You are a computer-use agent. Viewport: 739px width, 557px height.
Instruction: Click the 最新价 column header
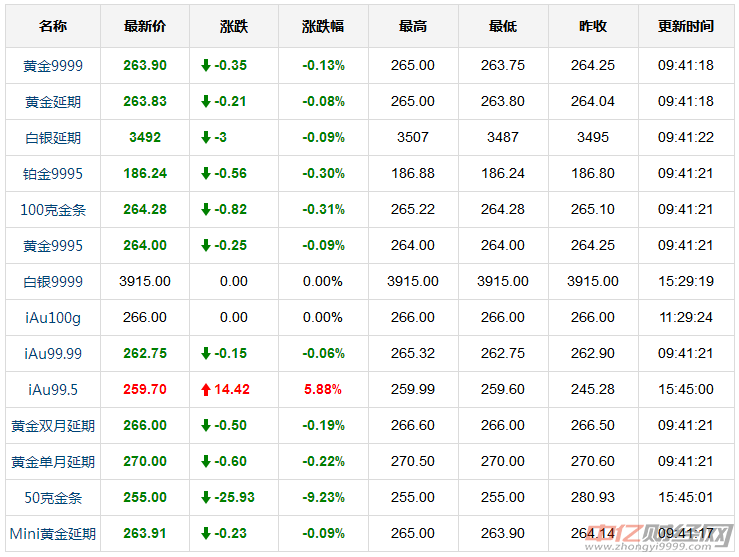[145, 27]
